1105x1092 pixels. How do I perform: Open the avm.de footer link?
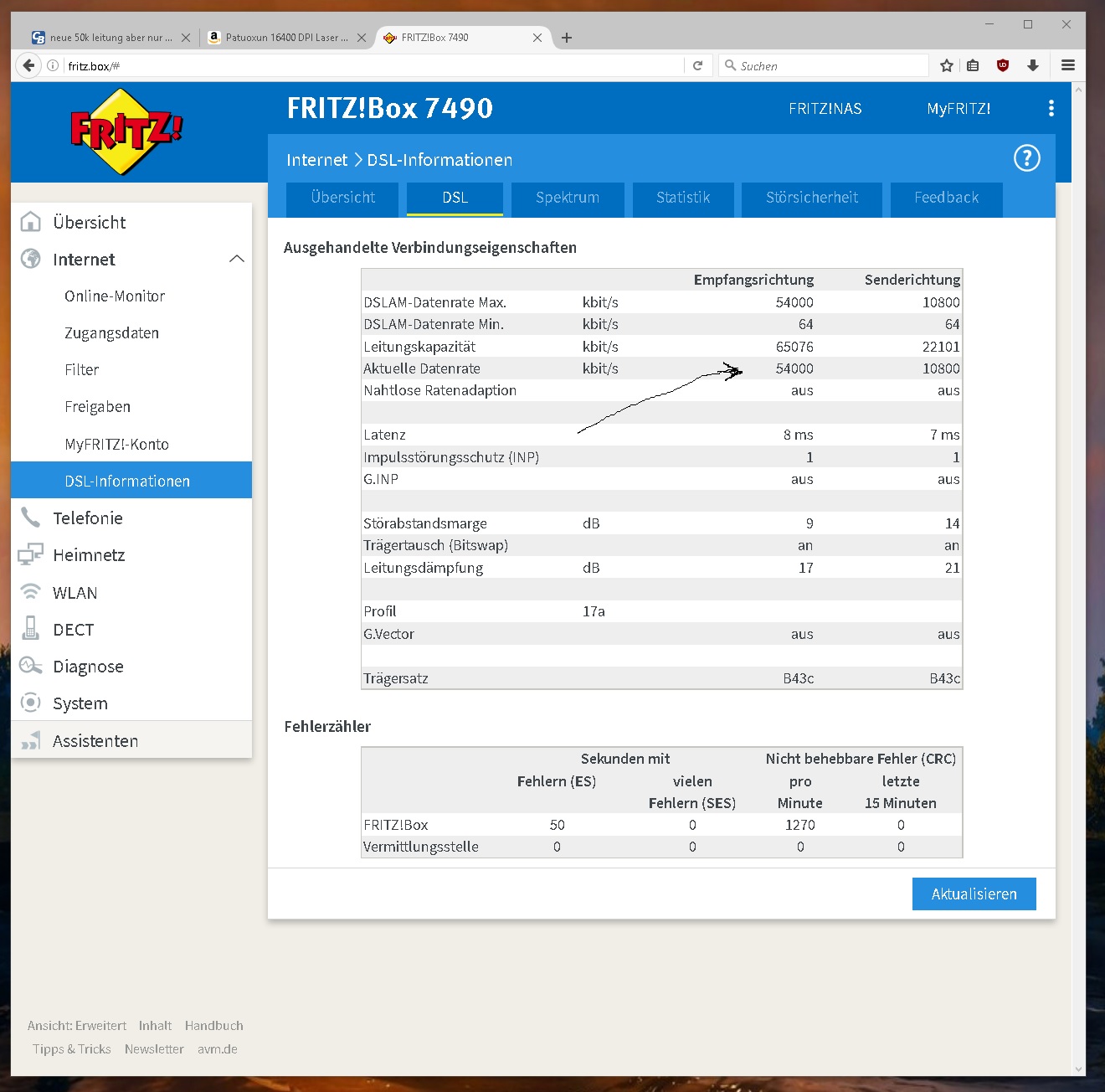click(218, 1048)
